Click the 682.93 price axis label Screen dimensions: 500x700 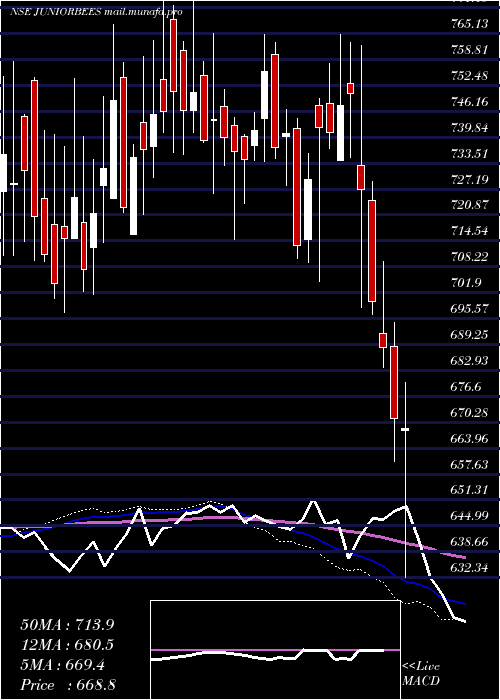[x=469, y=361]
